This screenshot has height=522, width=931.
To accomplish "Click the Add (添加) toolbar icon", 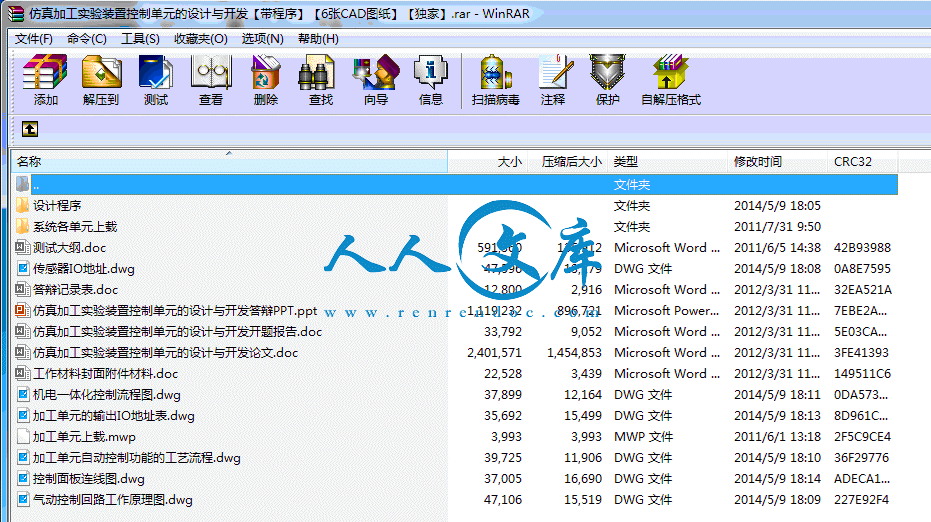I will [45, 73].
